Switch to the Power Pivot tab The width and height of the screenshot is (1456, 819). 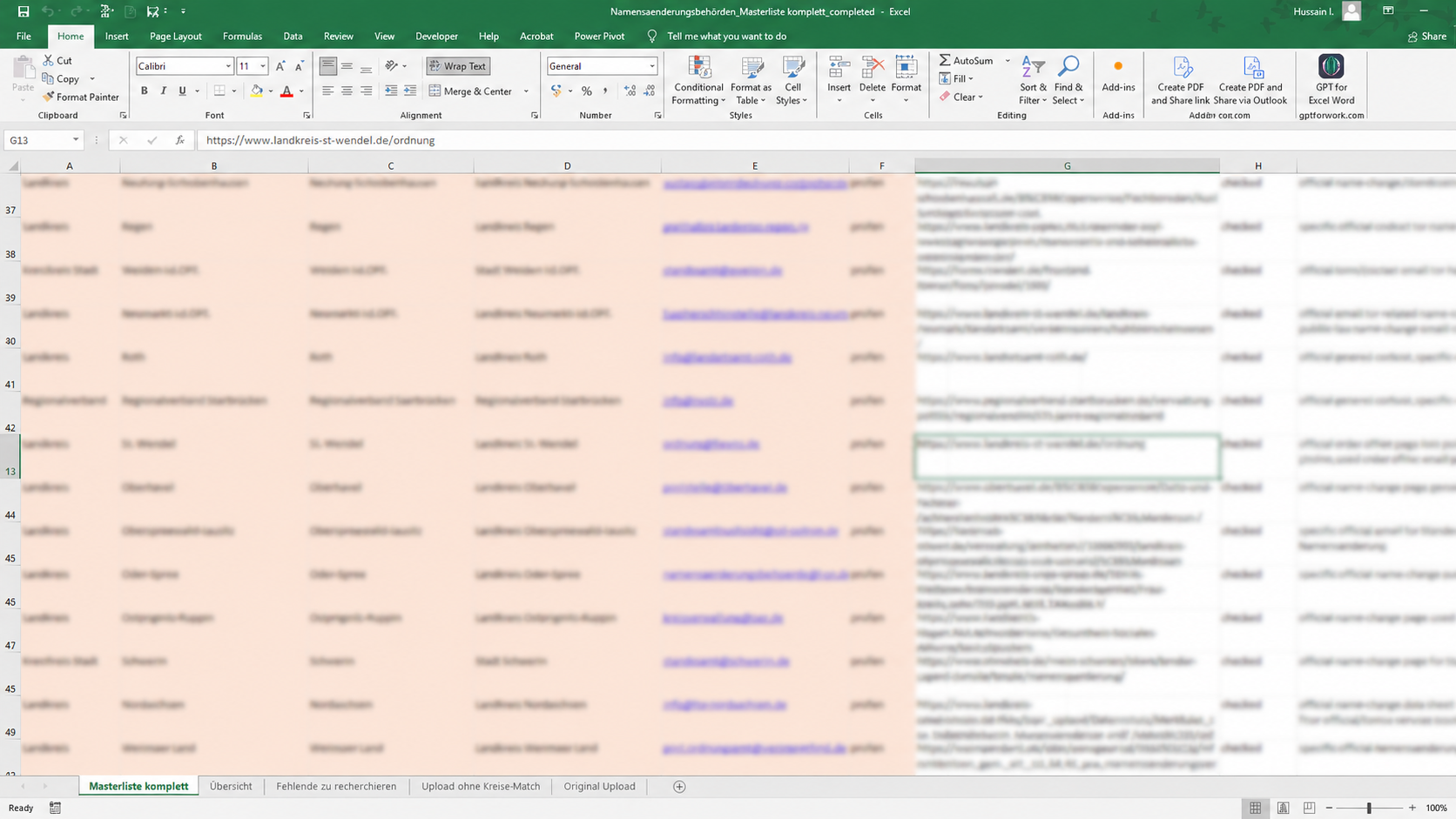599,37
